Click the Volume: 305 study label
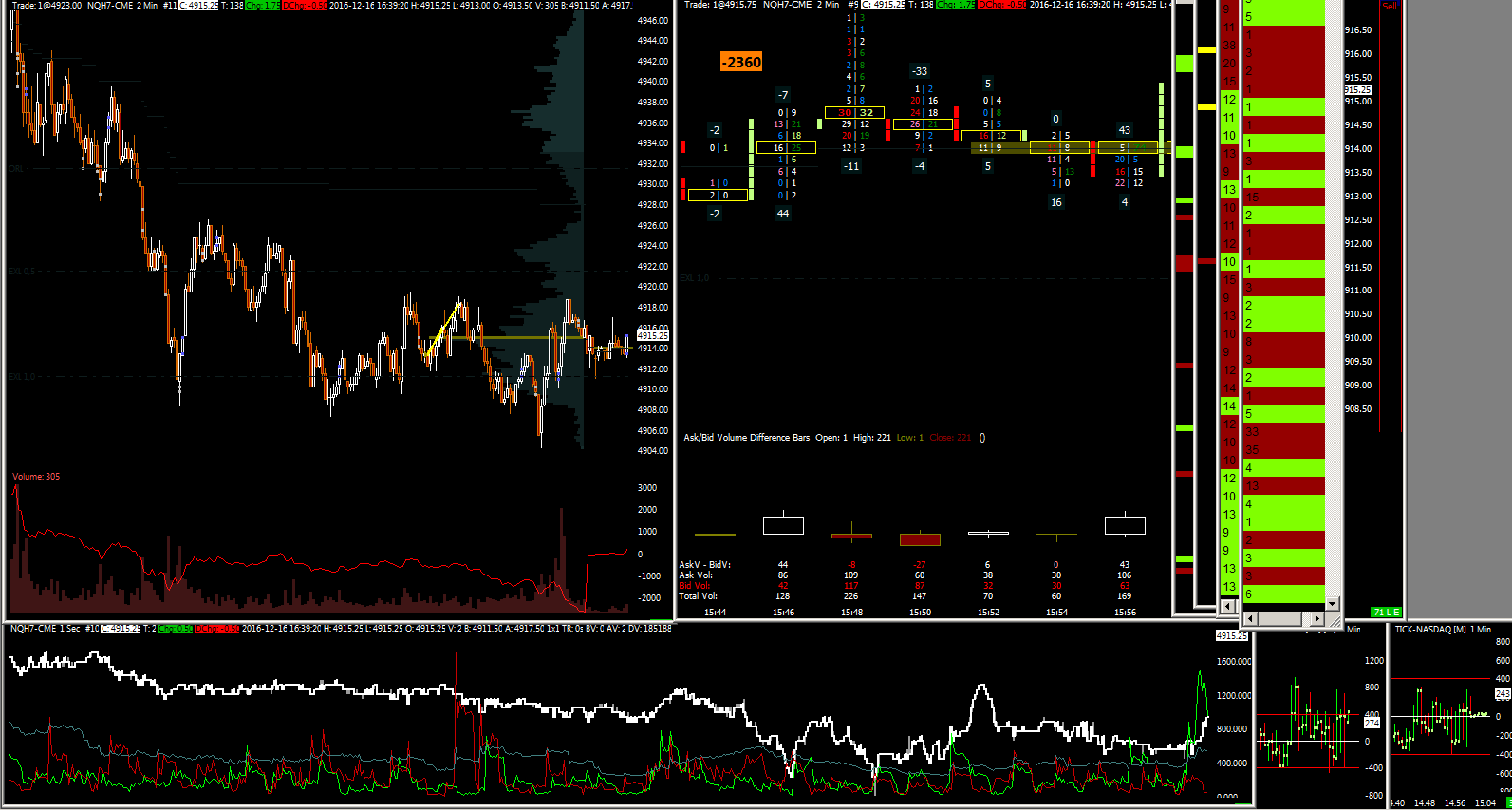The image size is (1512, 811). tap(36, 477)
